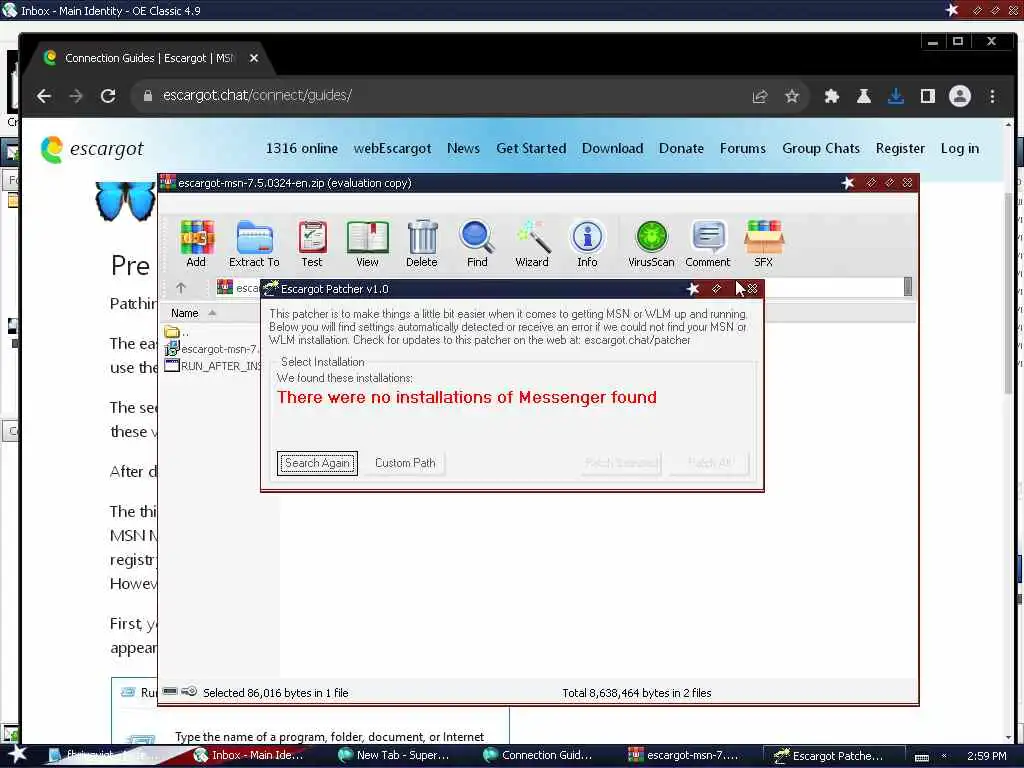Open Chrome three-dot menu
The image size is (1024, 768).
click(992, 97)
